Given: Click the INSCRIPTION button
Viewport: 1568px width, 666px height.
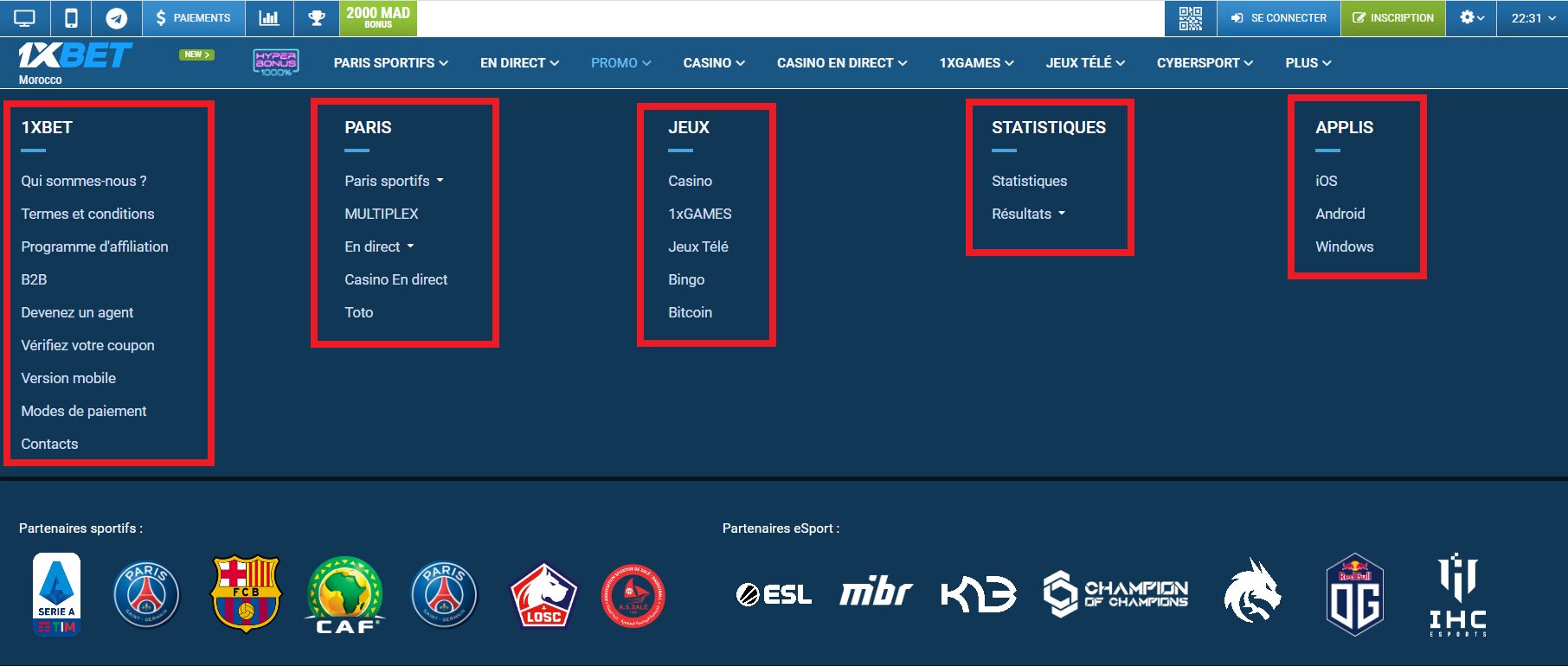Looking at the screenshot, I should [x=1393, y=18].
